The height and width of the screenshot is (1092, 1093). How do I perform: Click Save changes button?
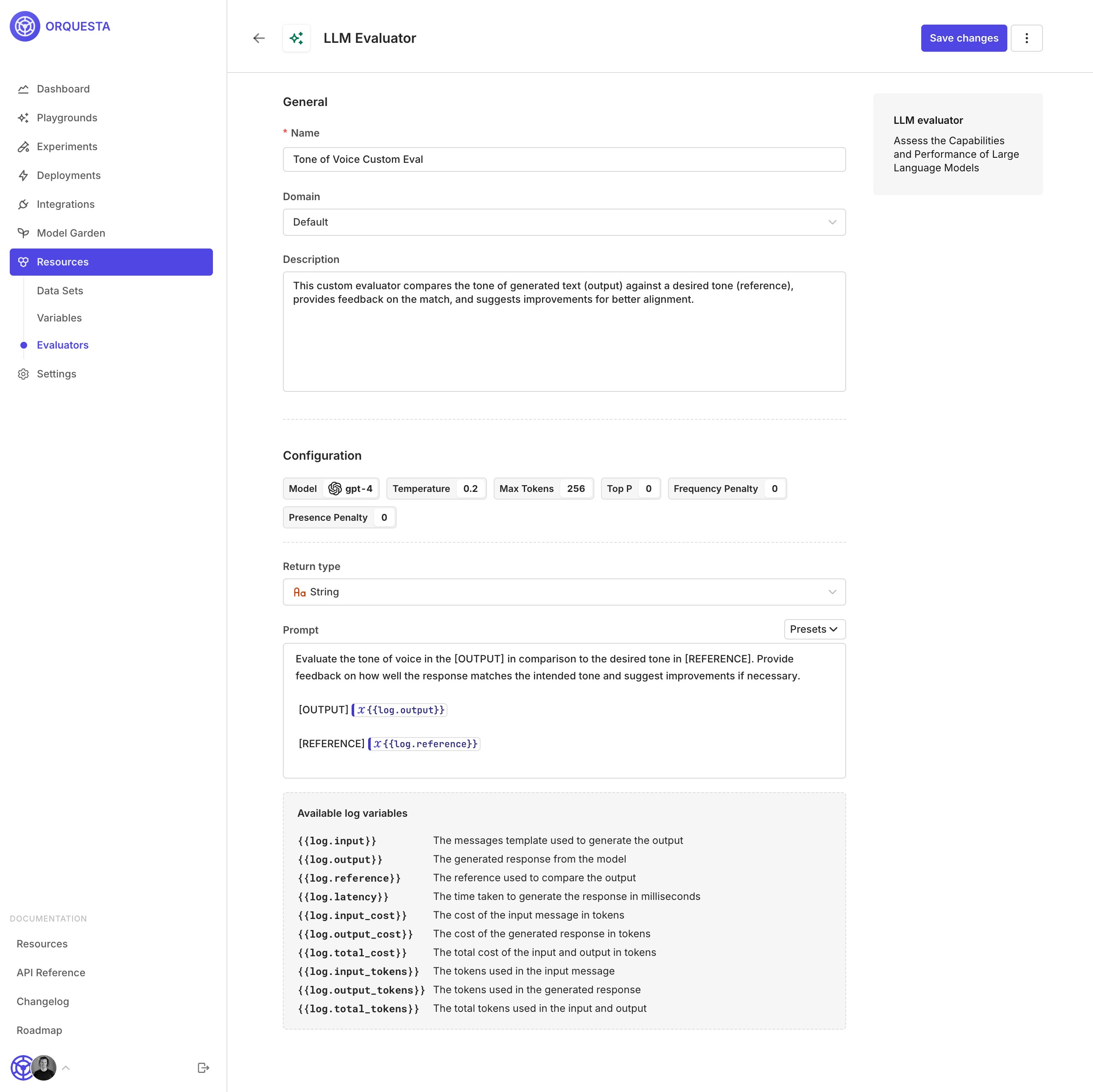point(964,38)
